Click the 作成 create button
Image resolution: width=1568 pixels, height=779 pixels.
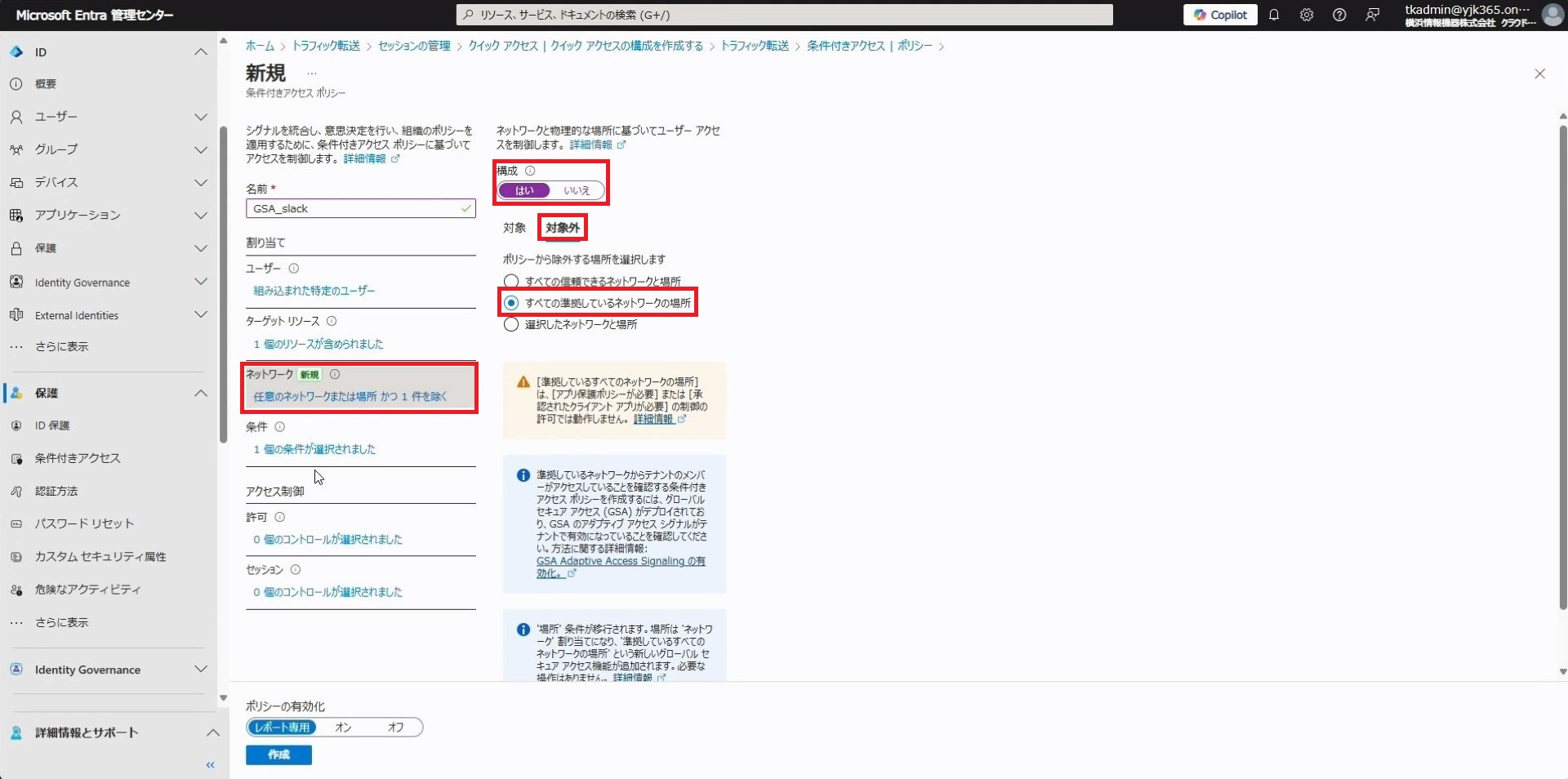(278, 755)
